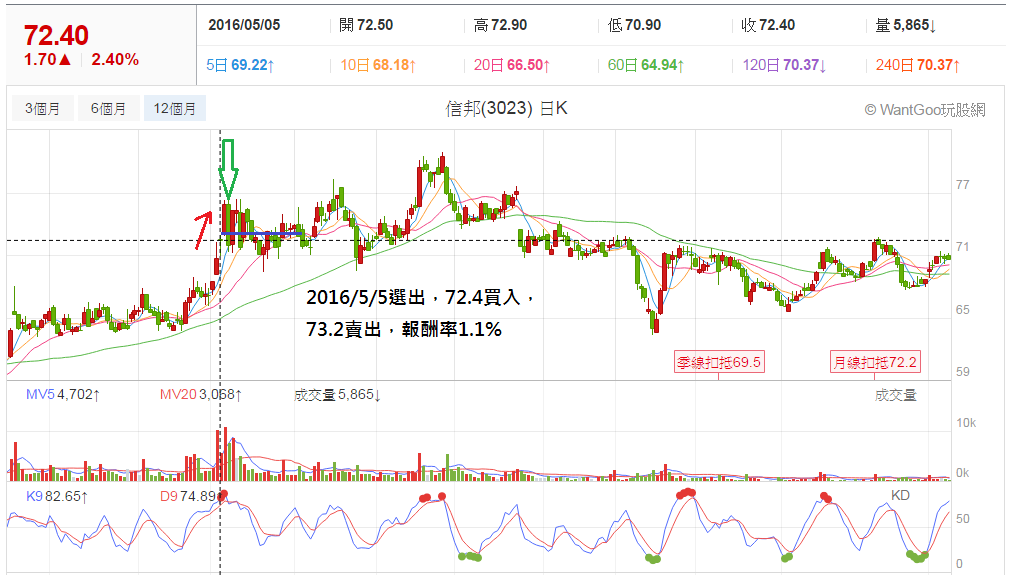Click the blue horizontal support line
This screenshot has height=575, width=1010.
click(262, 233)
